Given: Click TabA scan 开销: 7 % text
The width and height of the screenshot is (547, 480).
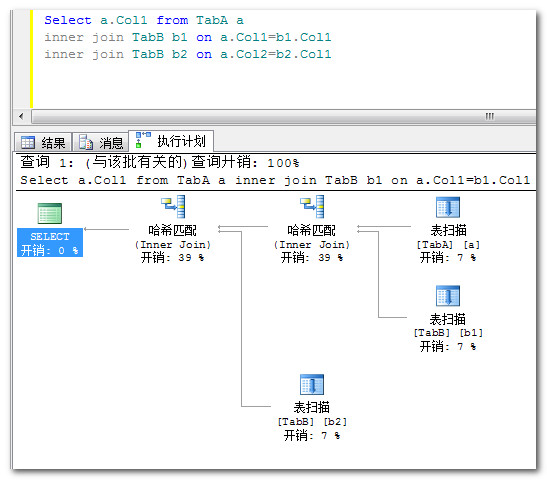Looking at the screenshot, I should [x=448, y=258].
